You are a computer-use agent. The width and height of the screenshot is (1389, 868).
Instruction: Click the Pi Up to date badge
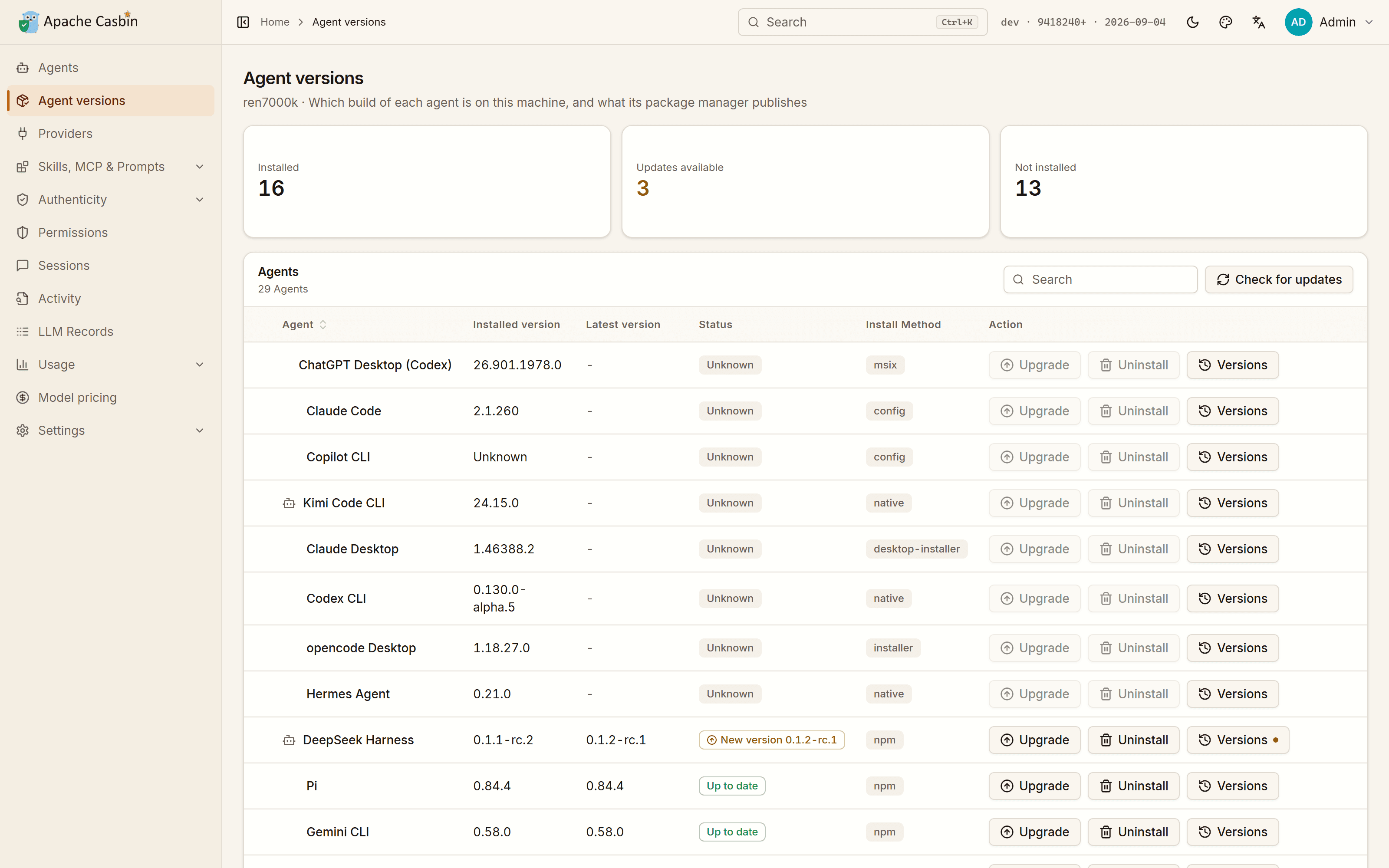732,786
